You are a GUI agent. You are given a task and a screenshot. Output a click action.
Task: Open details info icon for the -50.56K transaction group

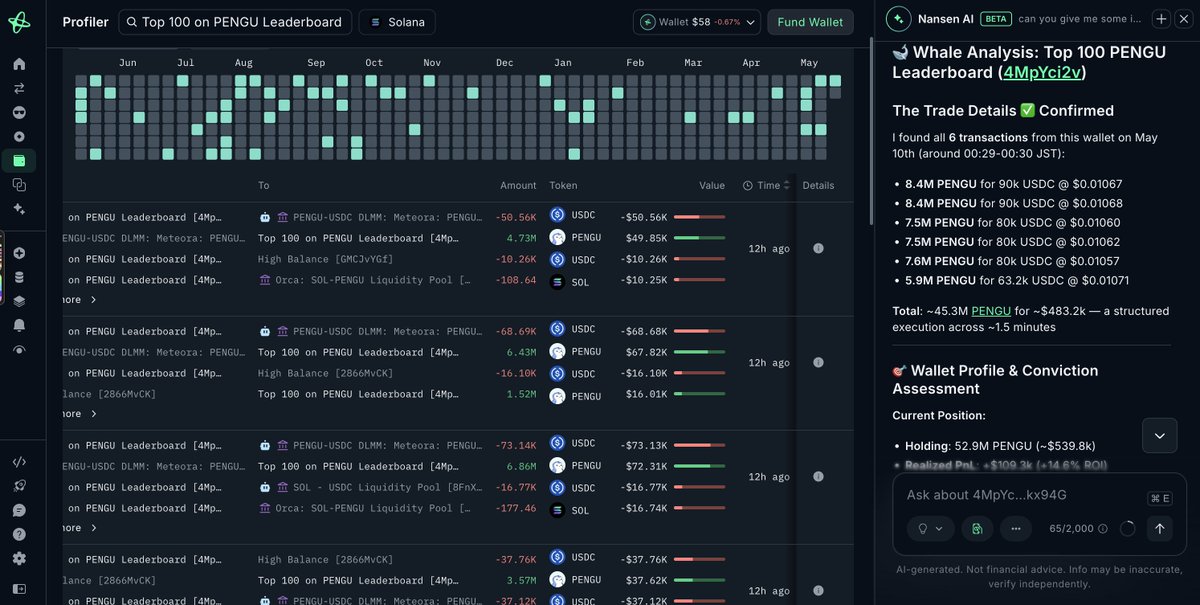[818, 248]
